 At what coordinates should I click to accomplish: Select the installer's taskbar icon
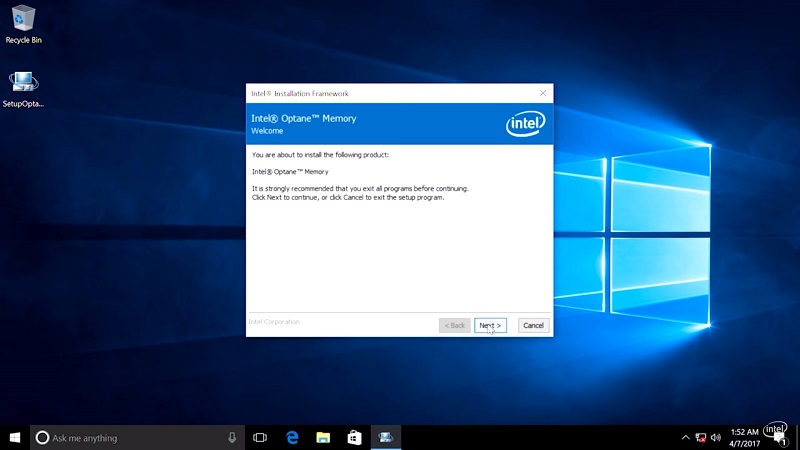[386, 438]
